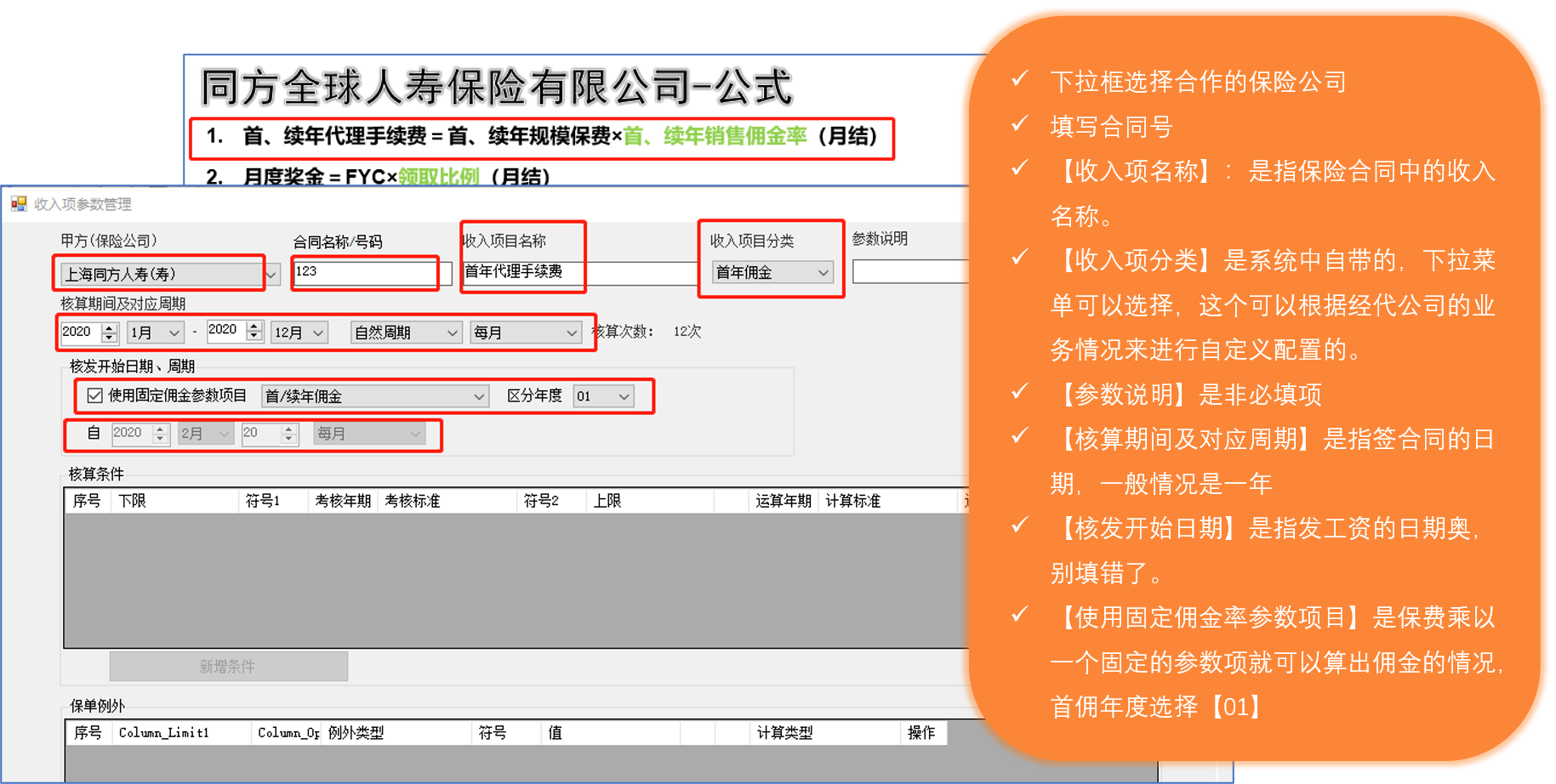
Task: Open the 每月 dropdown beside 自然周期
Action: [x=571, y=333]
